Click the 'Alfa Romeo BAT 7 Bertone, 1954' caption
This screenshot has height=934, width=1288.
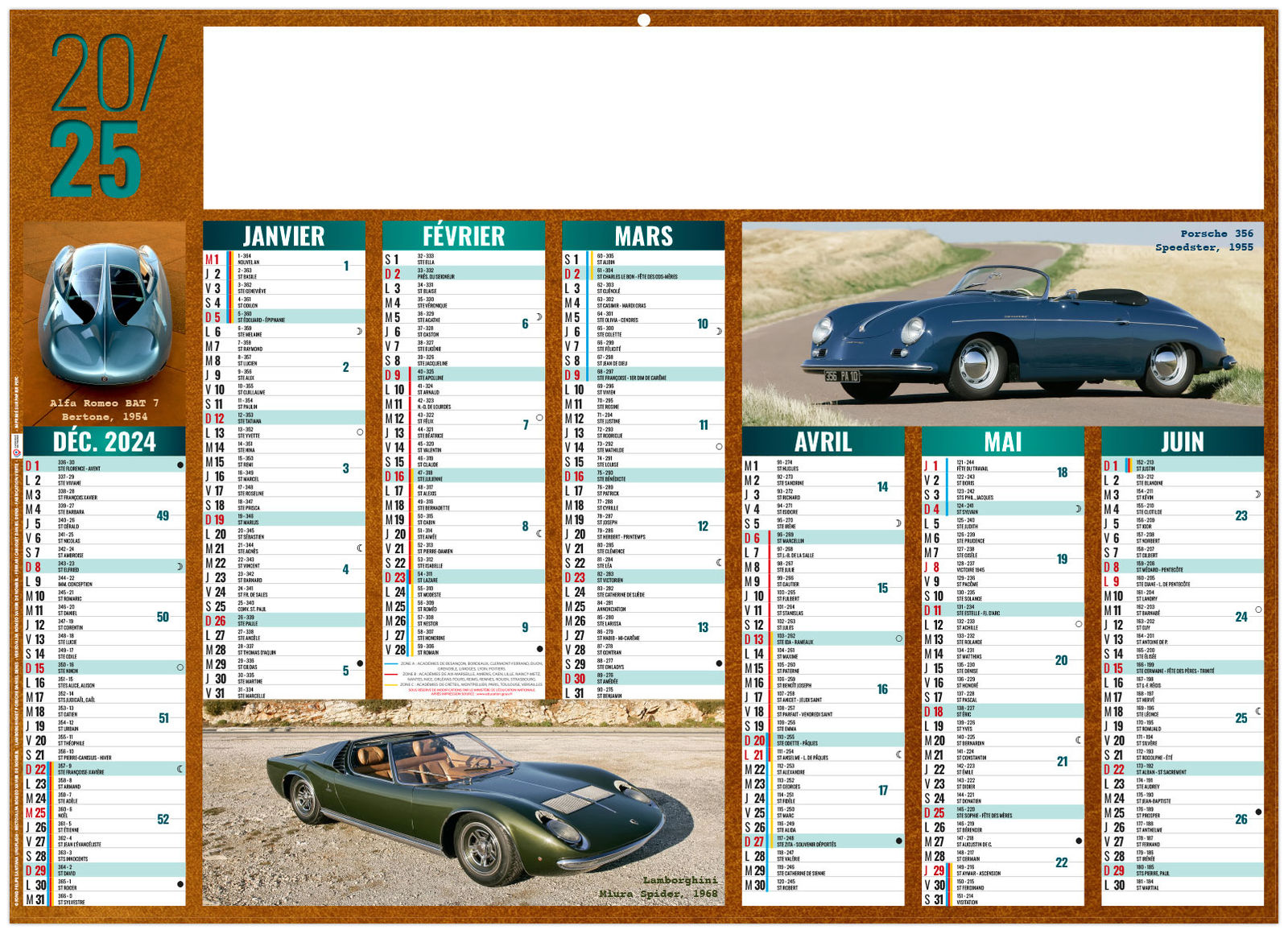click(105, 410)
